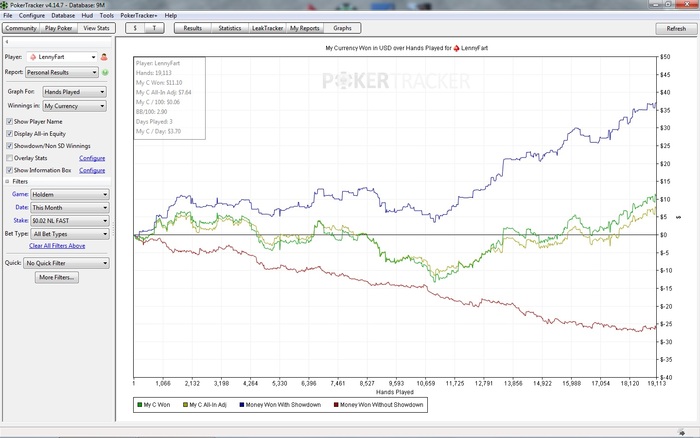This screenshot has width=700, height=438.
Task: Collapse the Filters section expander
Action: tap(7, 181)
